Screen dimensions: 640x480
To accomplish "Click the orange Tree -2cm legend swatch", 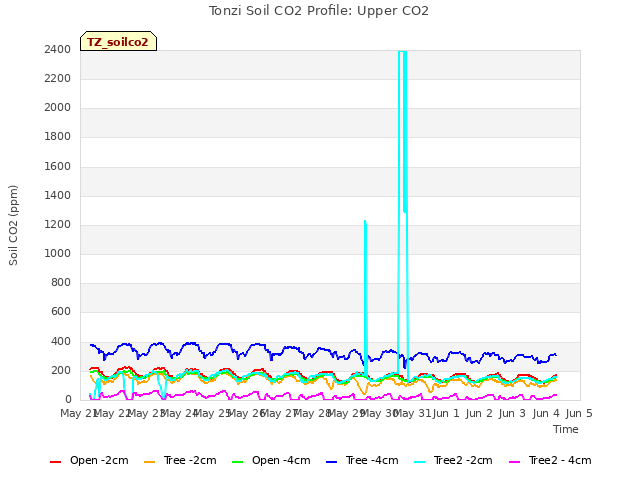I will tap(149, 462).
